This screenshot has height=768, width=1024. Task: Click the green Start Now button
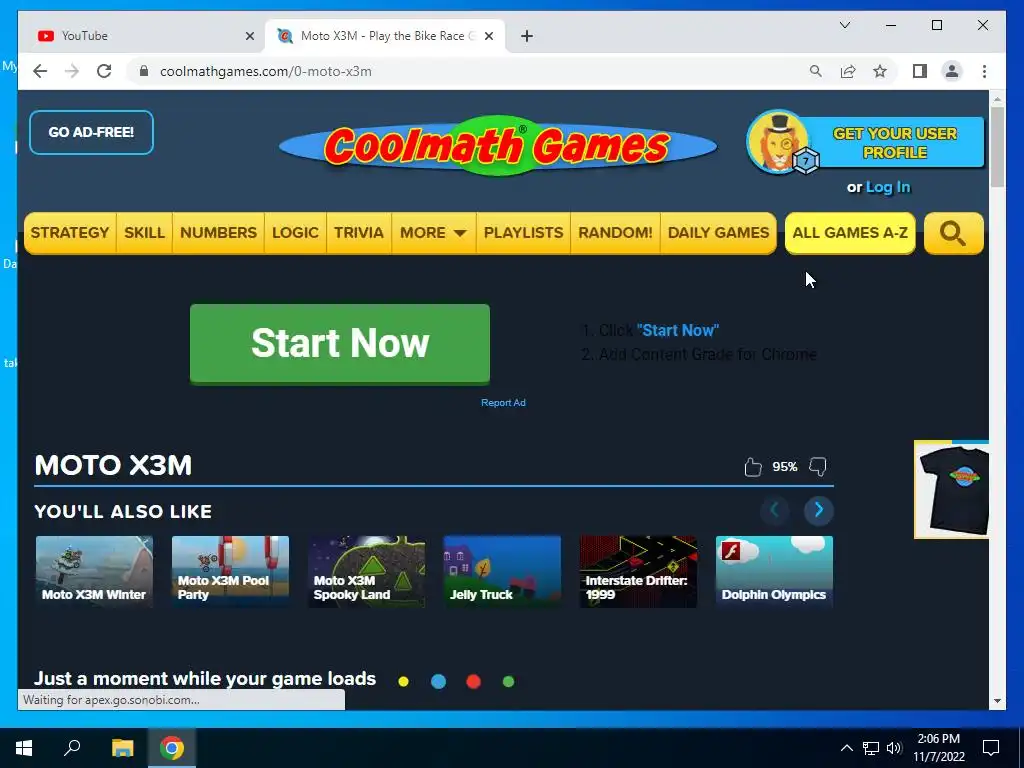[340, 344]
